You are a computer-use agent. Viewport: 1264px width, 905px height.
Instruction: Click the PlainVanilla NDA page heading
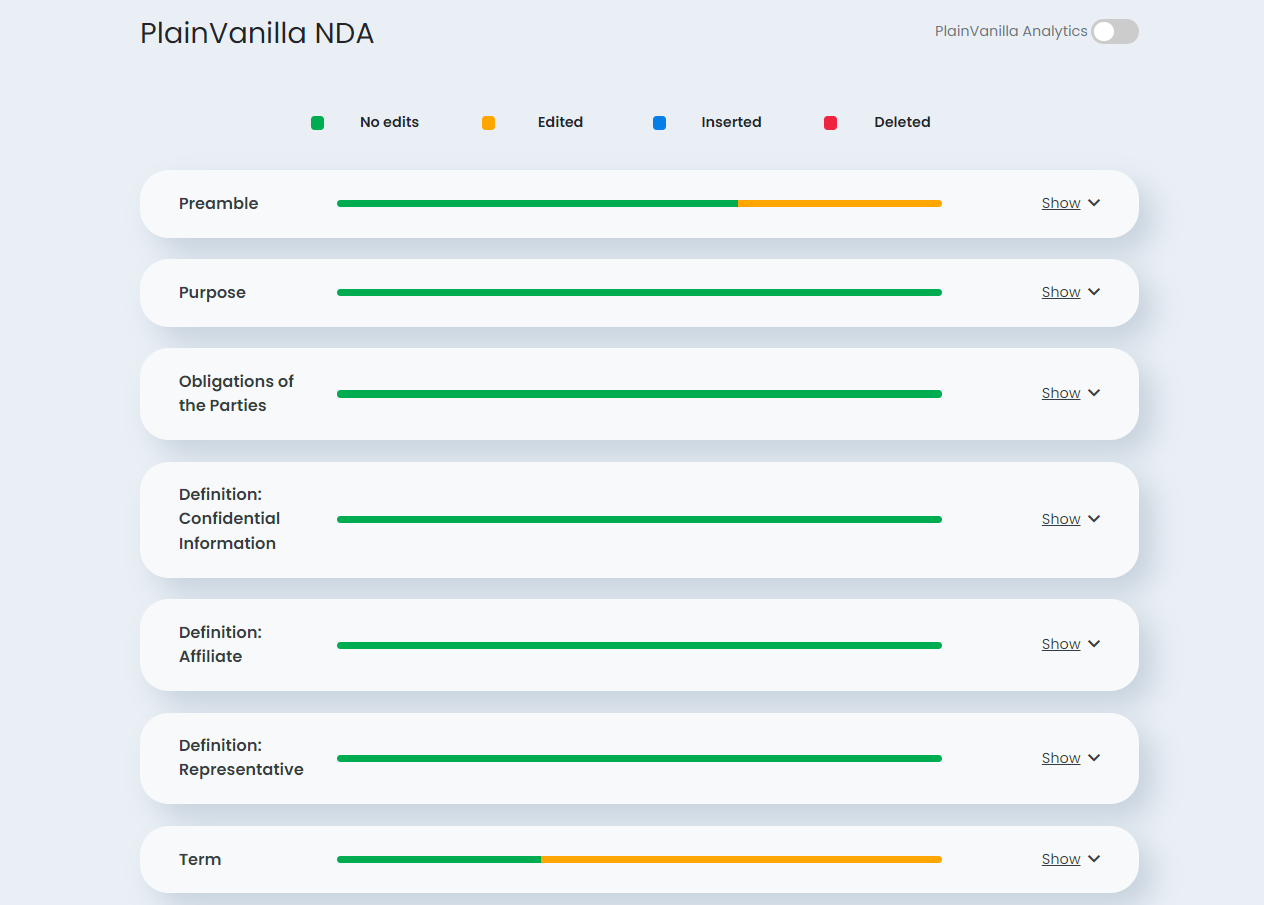click(x=257, y=33)
